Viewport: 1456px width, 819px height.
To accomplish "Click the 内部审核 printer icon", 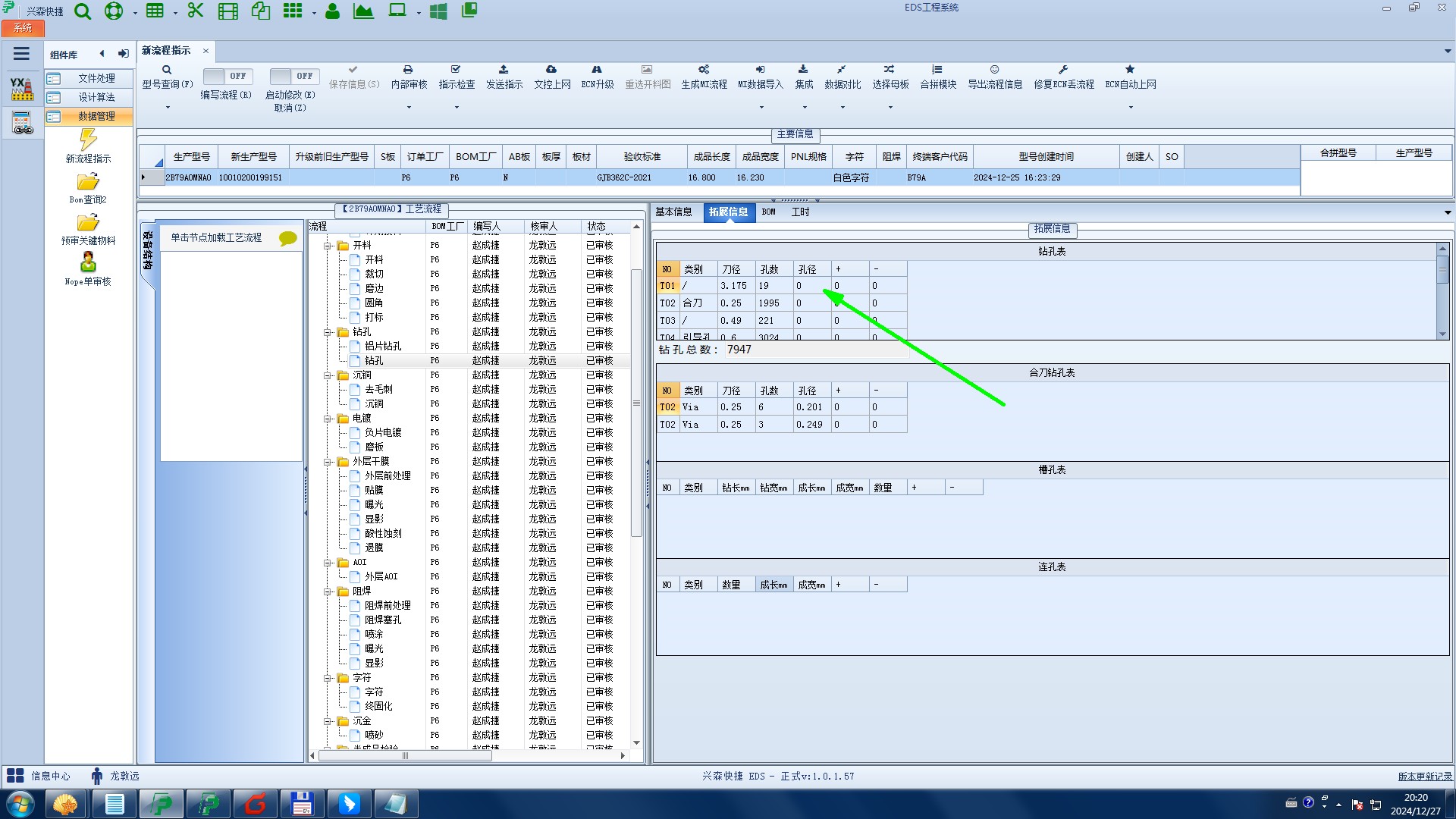I will pos(408,69).
